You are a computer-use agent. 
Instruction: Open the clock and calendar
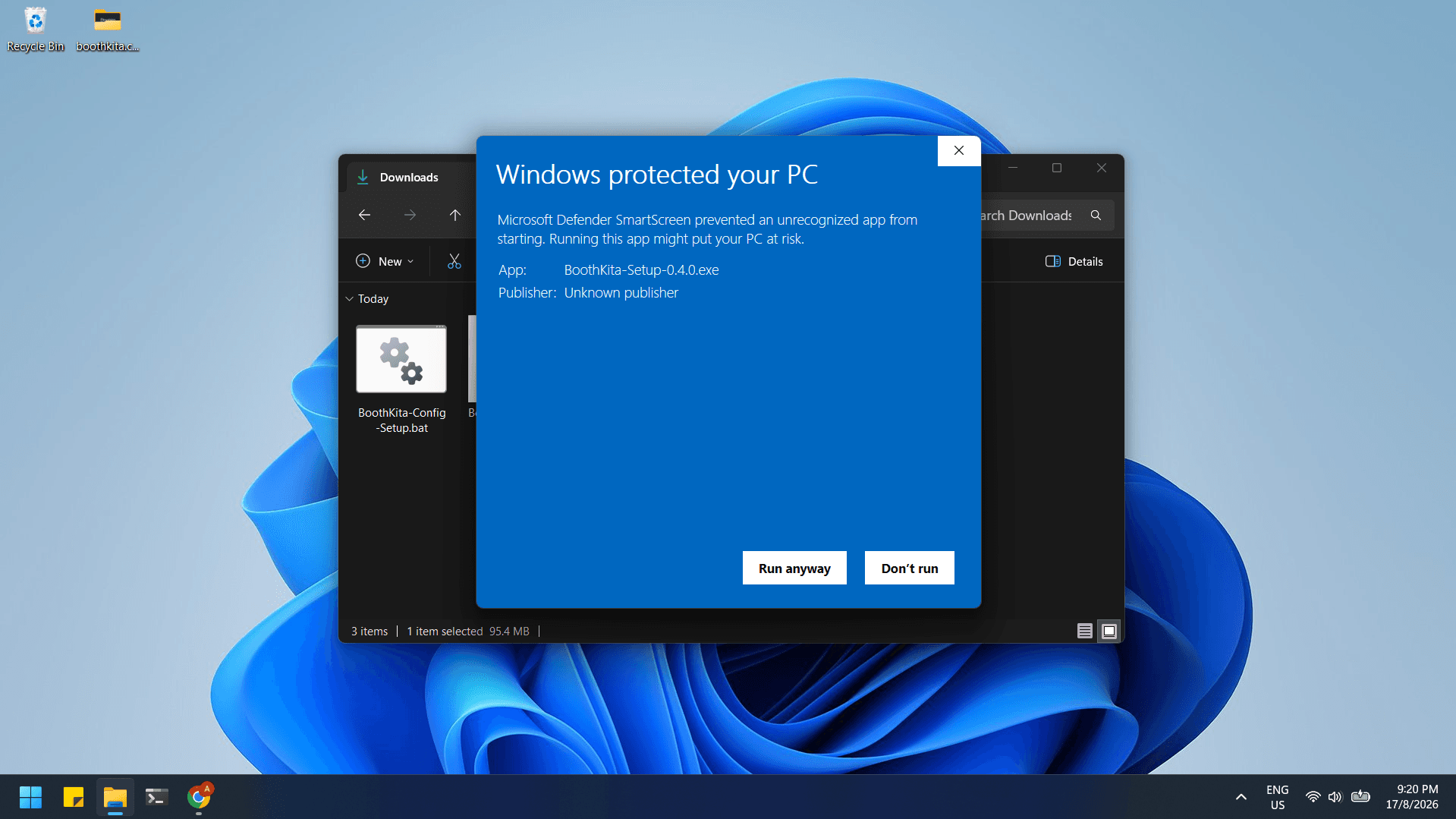coord(1412,797)
